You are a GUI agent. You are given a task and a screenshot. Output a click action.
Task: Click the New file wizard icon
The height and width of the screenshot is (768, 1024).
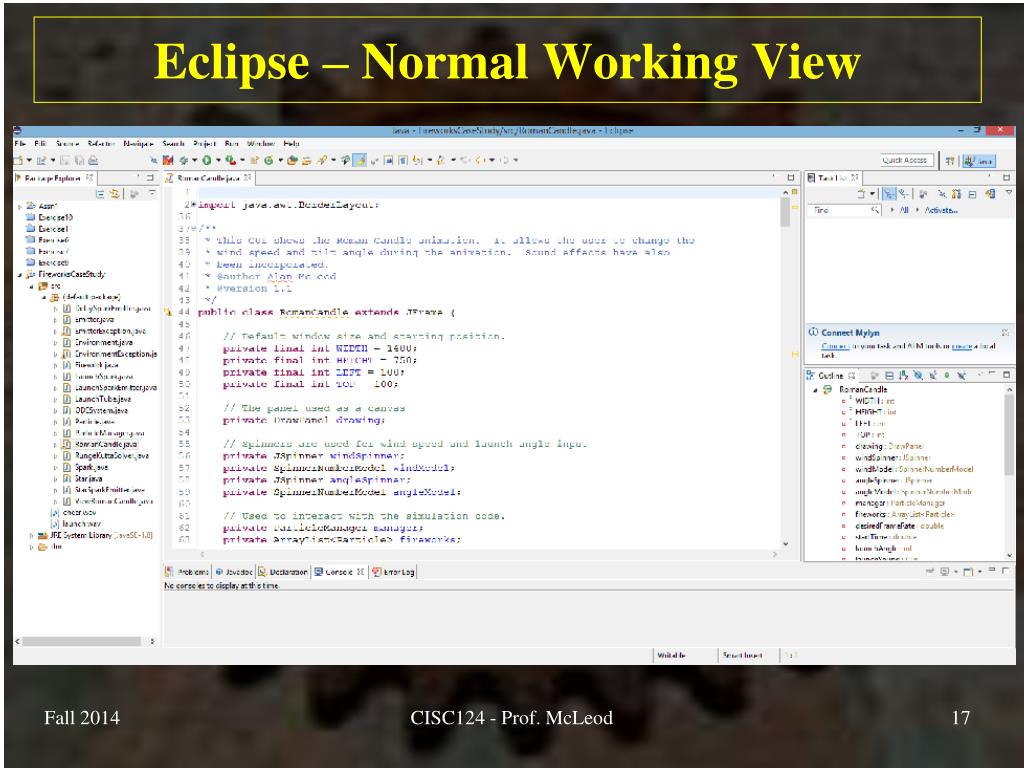pyautogui.click(x=18, y=160)
